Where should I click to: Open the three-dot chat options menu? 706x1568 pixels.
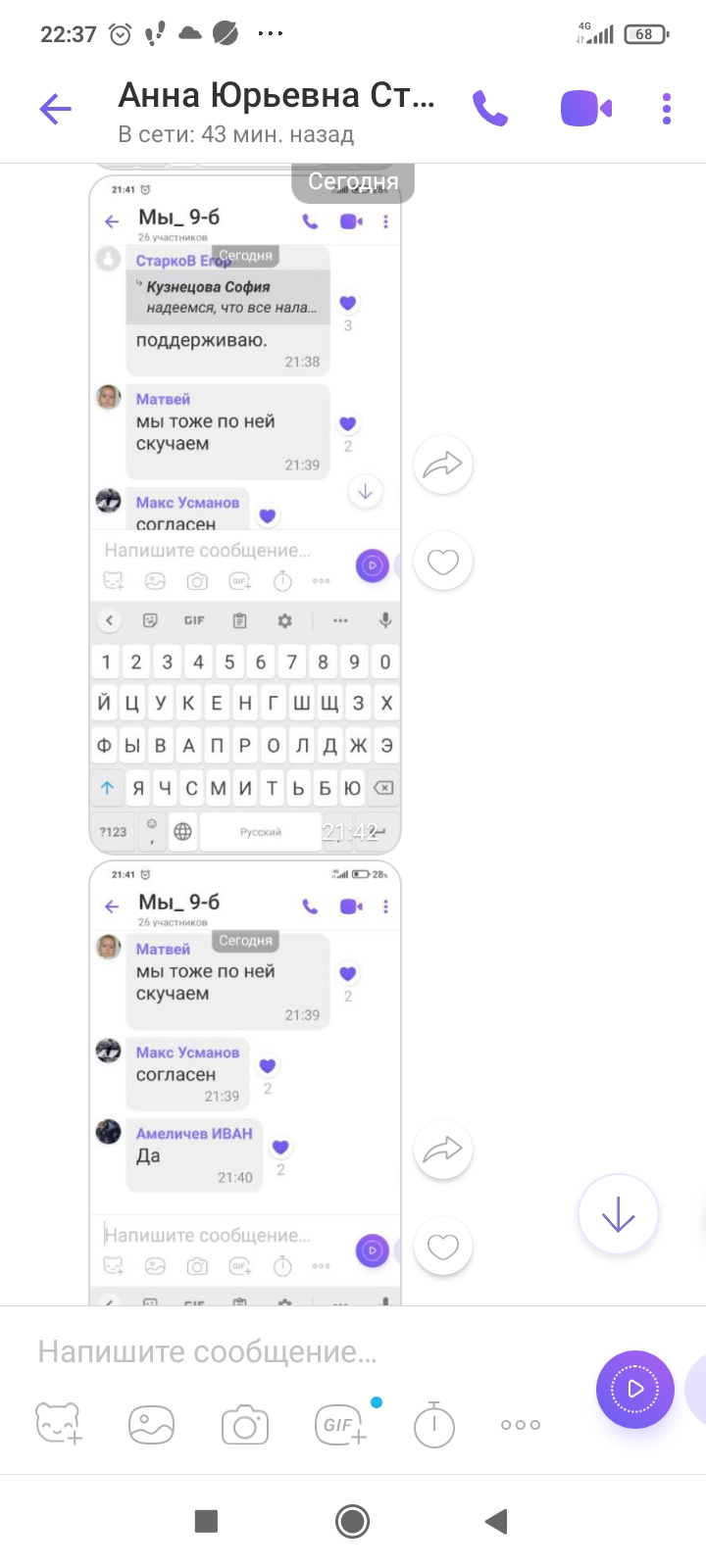coord(667,109)
